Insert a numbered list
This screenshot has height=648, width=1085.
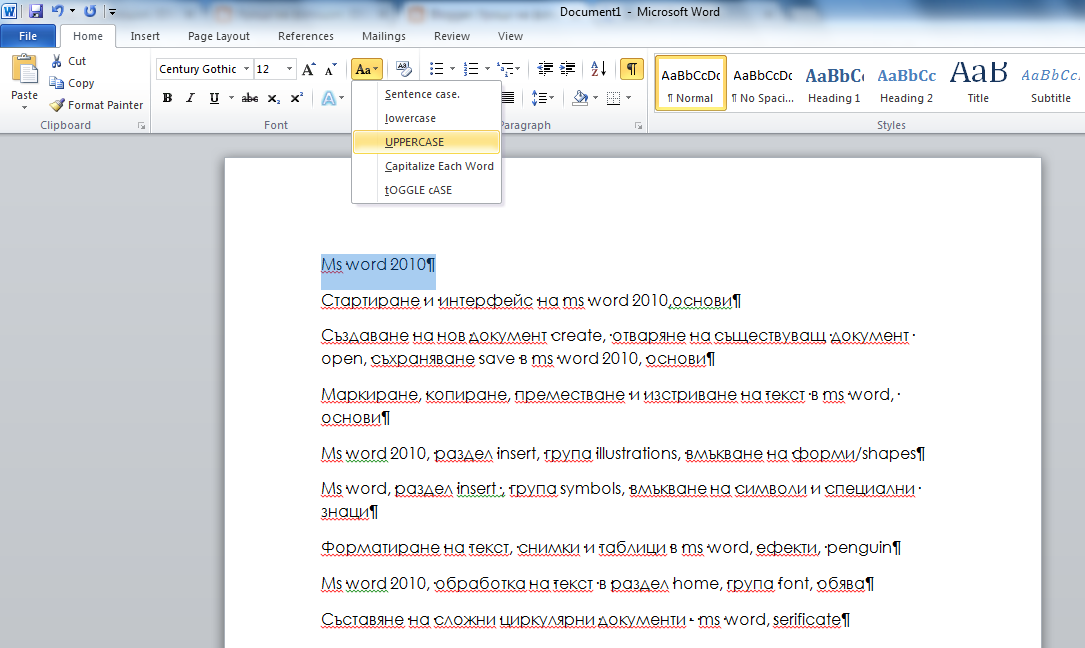tap(471, 69)
